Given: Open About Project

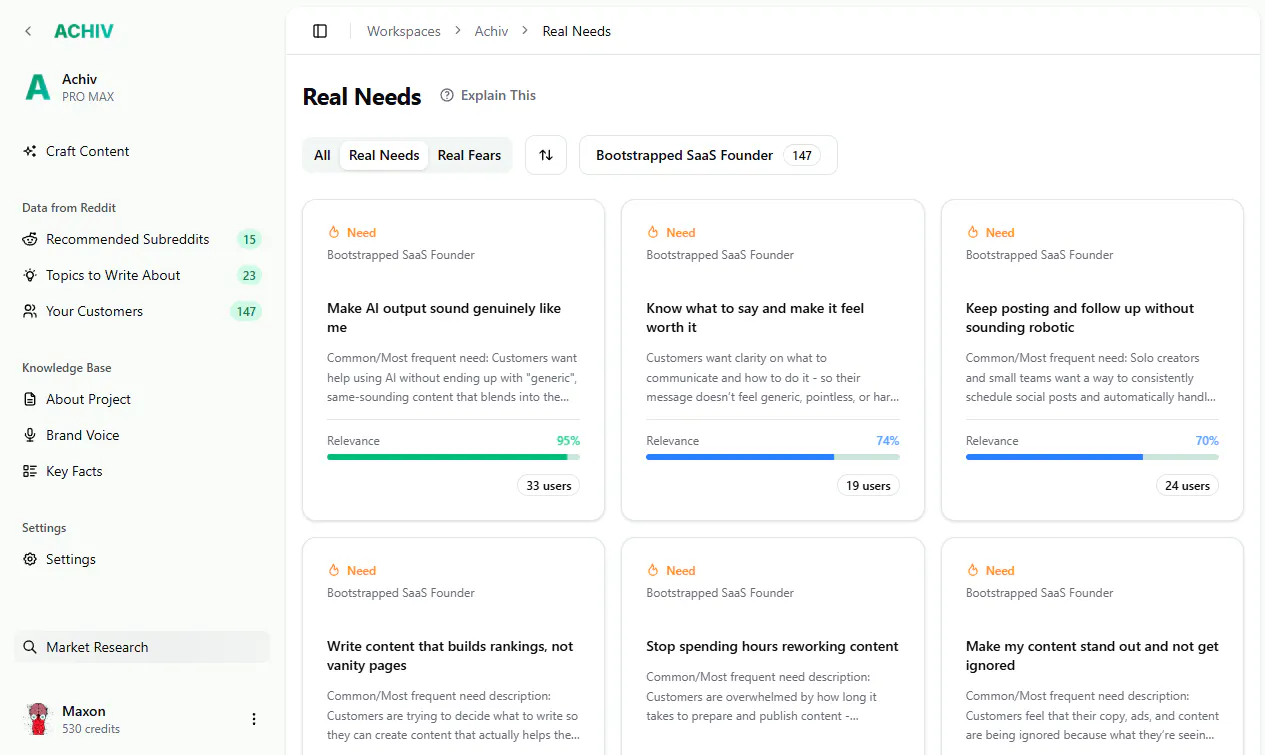Looking at the screenshot, I should click(x=142, y=399).
